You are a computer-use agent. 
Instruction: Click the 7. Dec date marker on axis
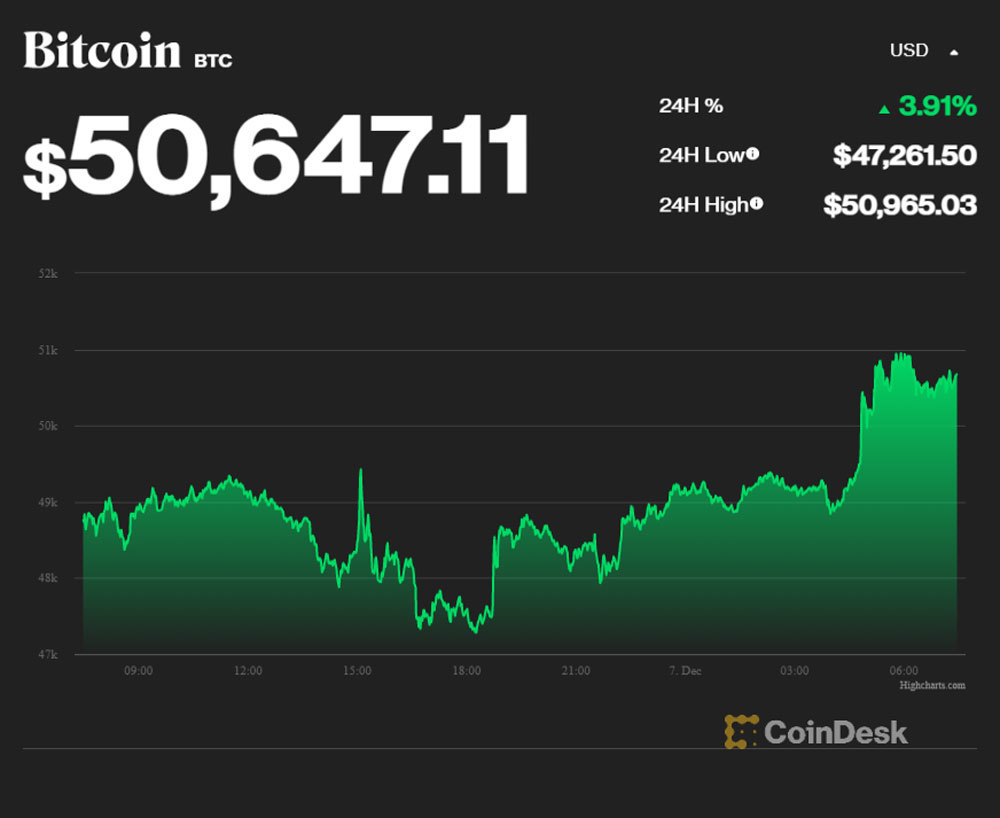click(685, 670)
